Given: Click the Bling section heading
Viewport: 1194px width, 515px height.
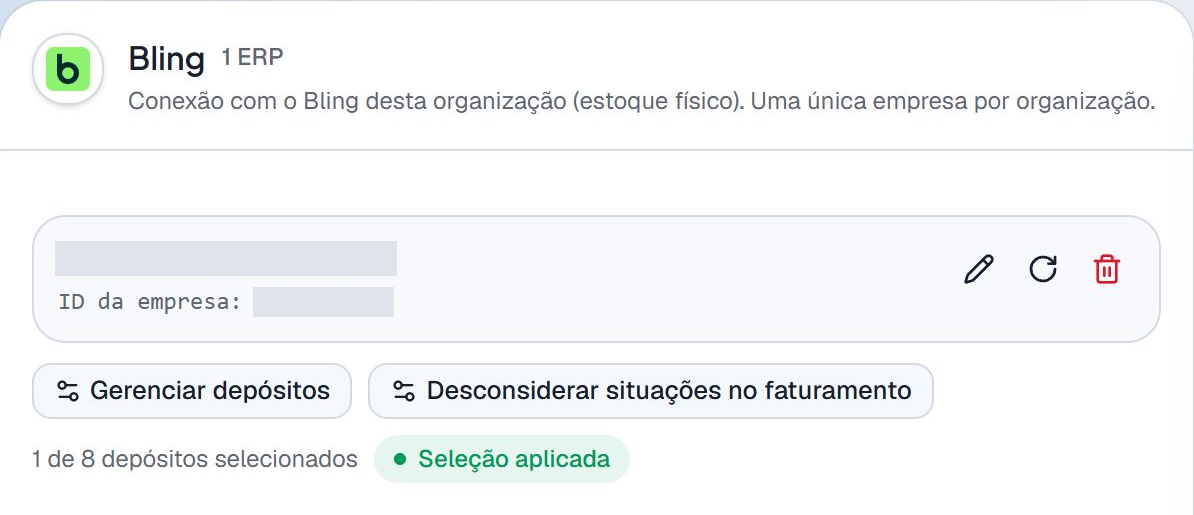Looking at the screenshot, I should [x=167, y=59].
